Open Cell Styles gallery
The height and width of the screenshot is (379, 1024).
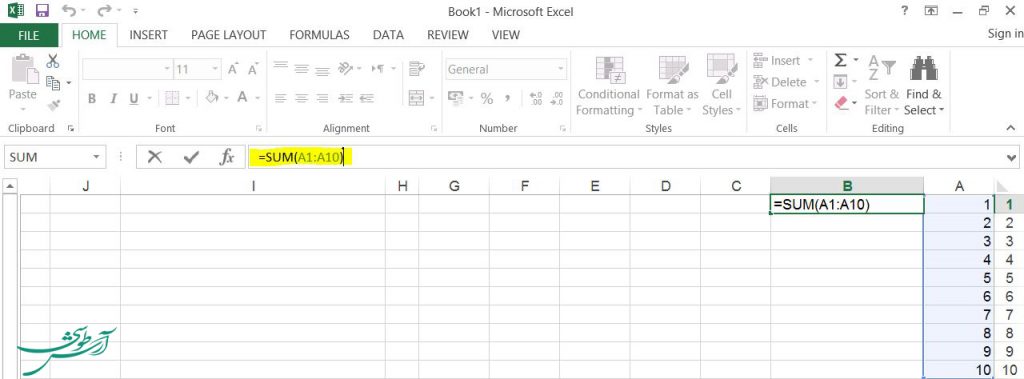point(721,86)
